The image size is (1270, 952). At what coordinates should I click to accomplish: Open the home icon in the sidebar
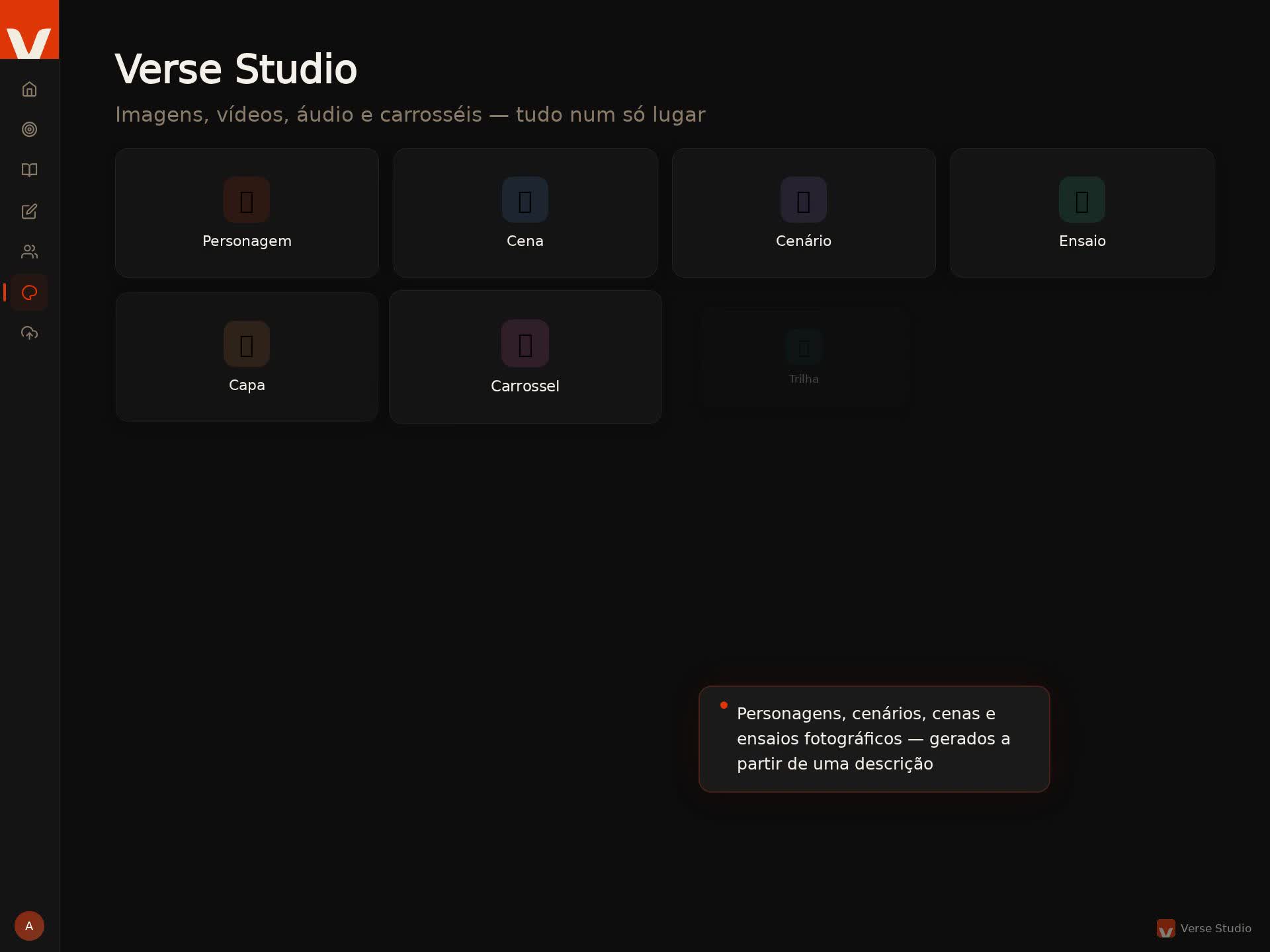tap(29, 89)
